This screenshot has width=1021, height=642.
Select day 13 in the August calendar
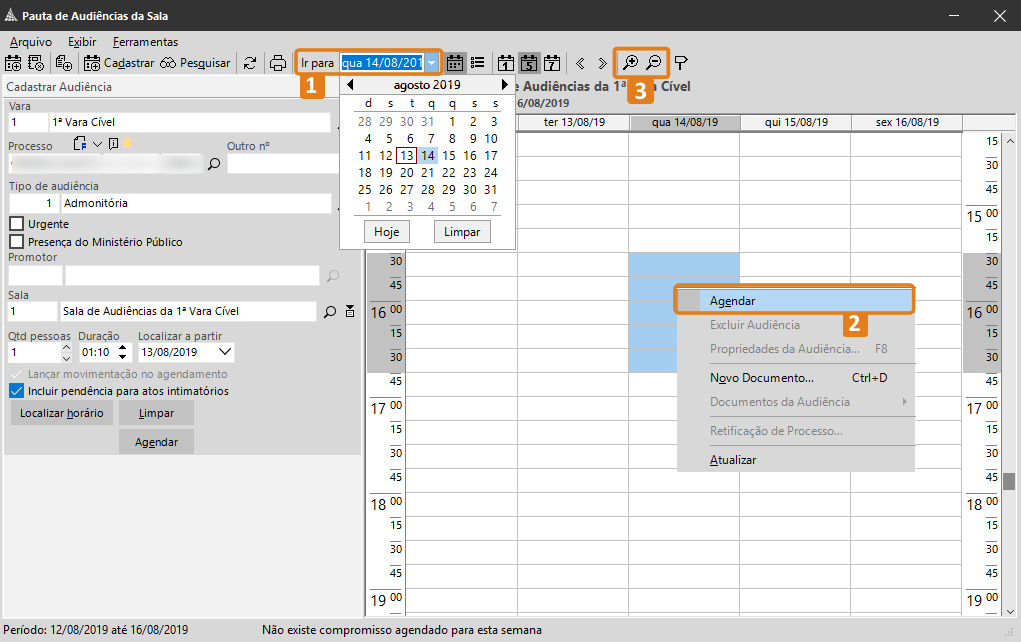(x=407, y=156)
